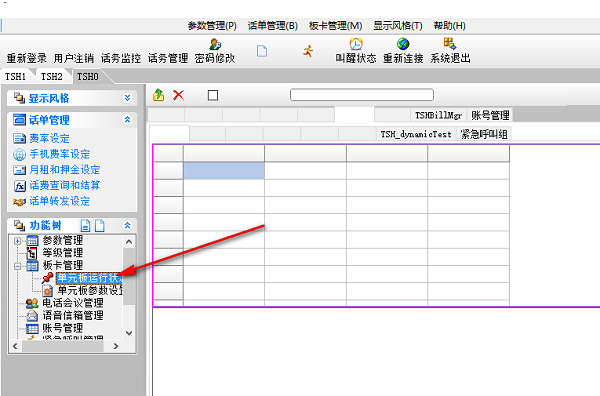
Task: Click the 话单转发设定 handshake icon
Action: click(x=20, y=201)
